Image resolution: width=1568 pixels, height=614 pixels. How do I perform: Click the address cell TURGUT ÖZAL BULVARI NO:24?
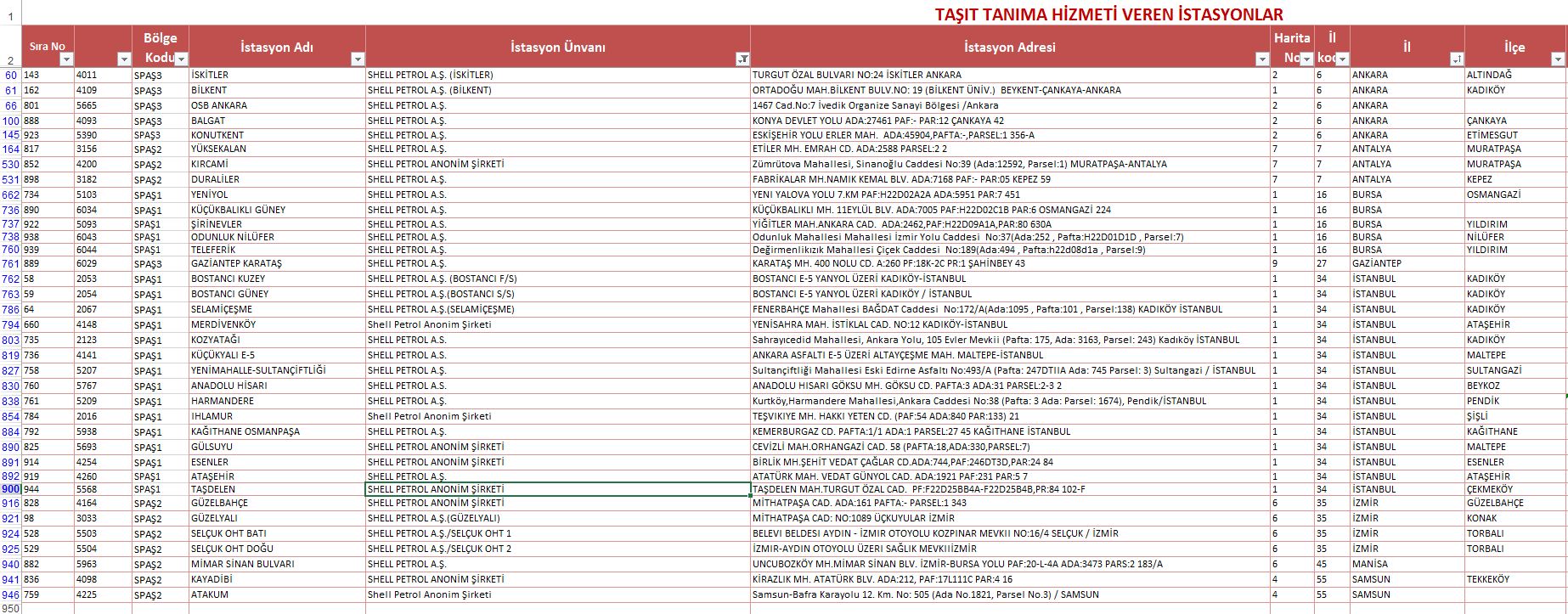point(1010,75)
